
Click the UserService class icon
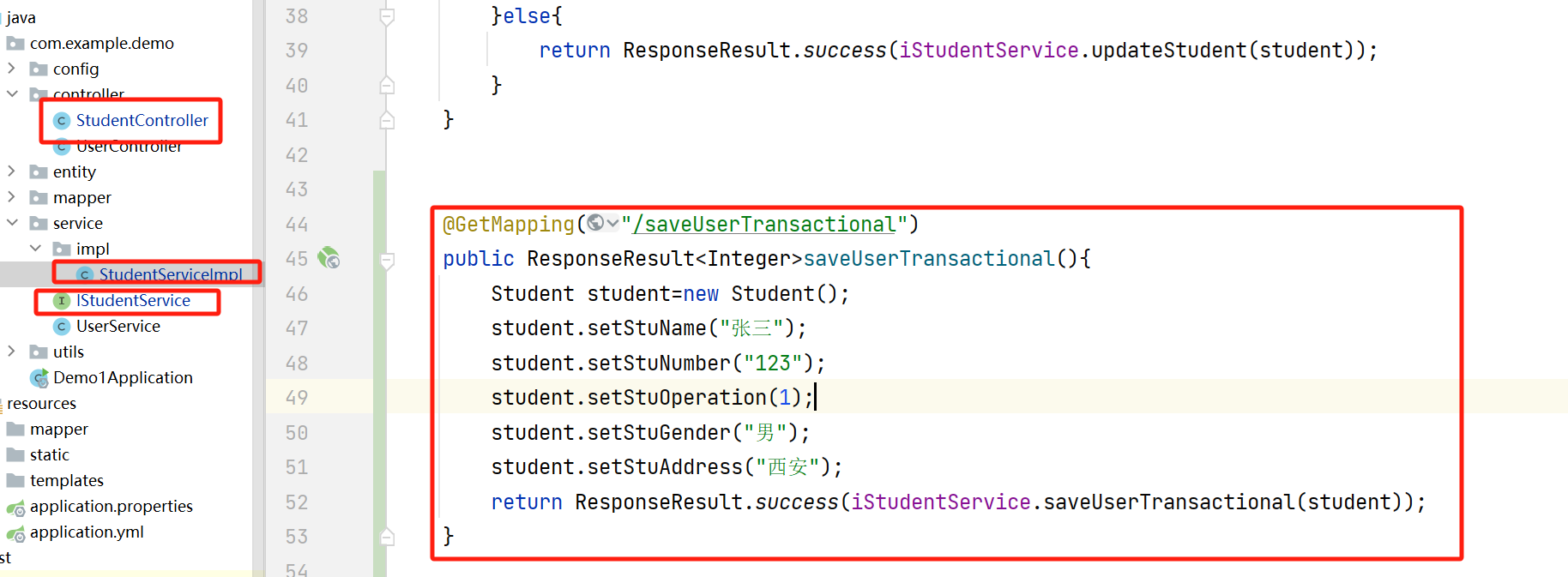[x=61, y=326]
